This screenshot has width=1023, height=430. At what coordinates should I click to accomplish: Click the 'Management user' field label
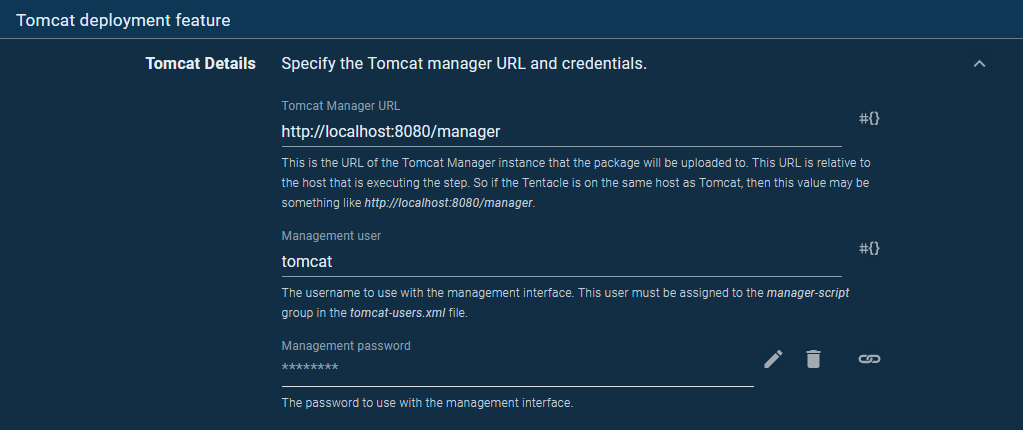[x=331, y=236]
